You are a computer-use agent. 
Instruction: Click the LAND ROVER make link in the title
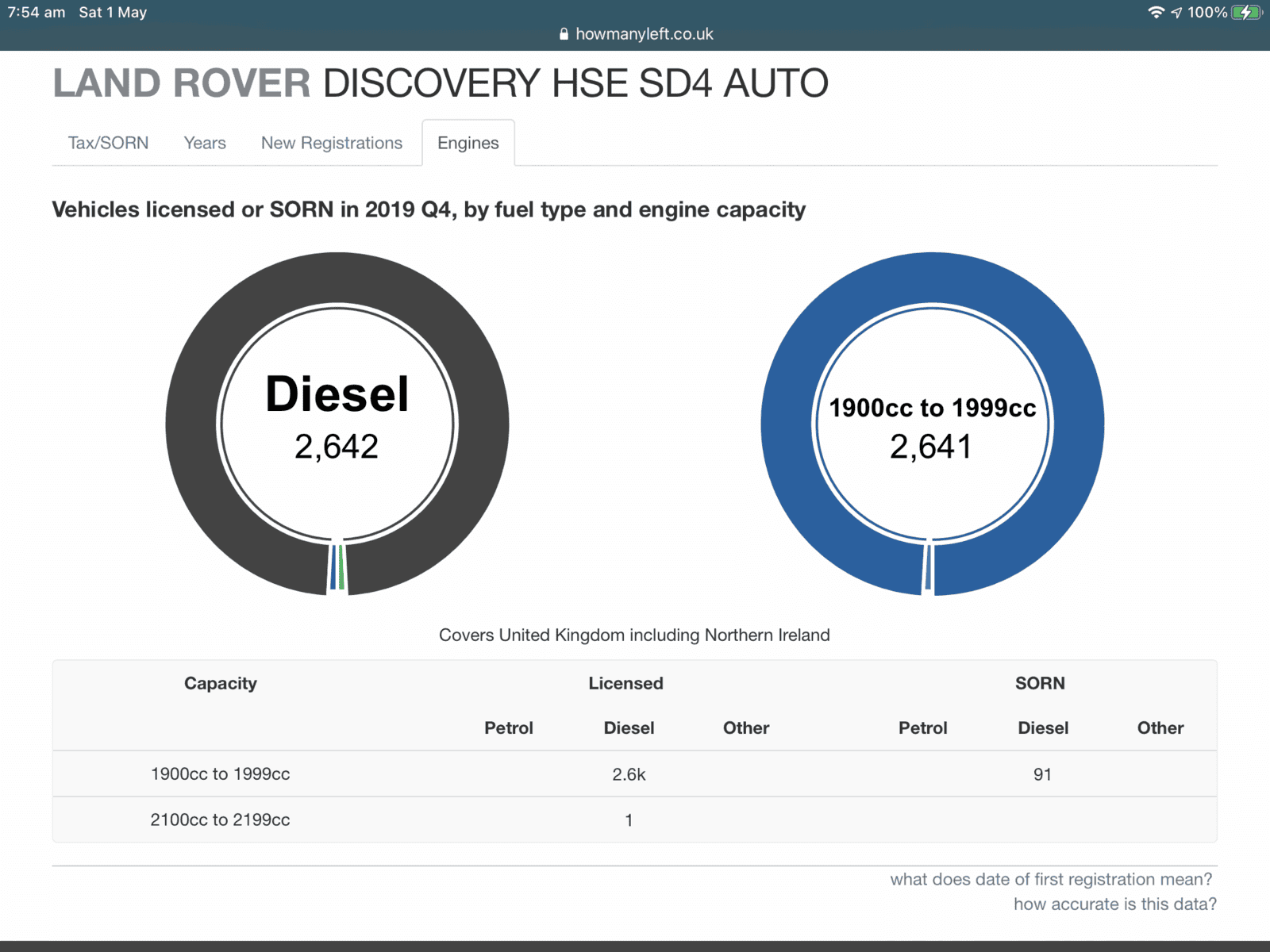point(182,83)
